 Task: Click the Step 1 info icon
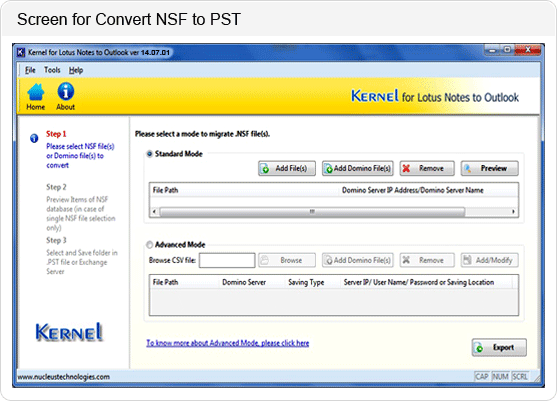click(x=34, y=138)
